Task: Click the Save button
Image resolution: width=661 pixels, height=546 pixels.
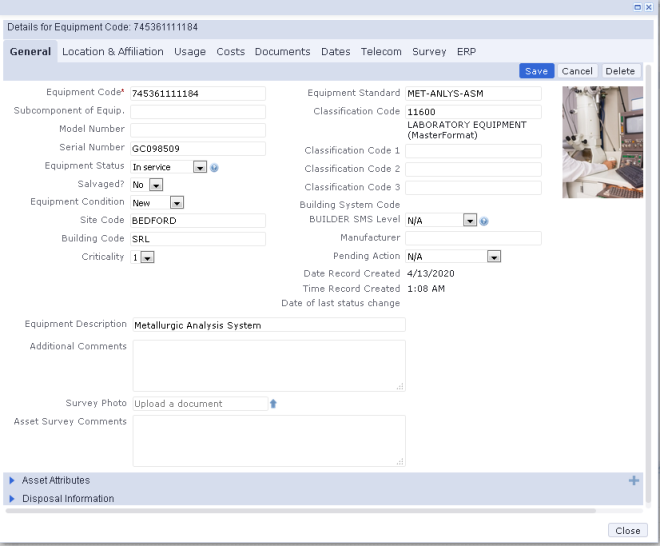Action: 536,71
